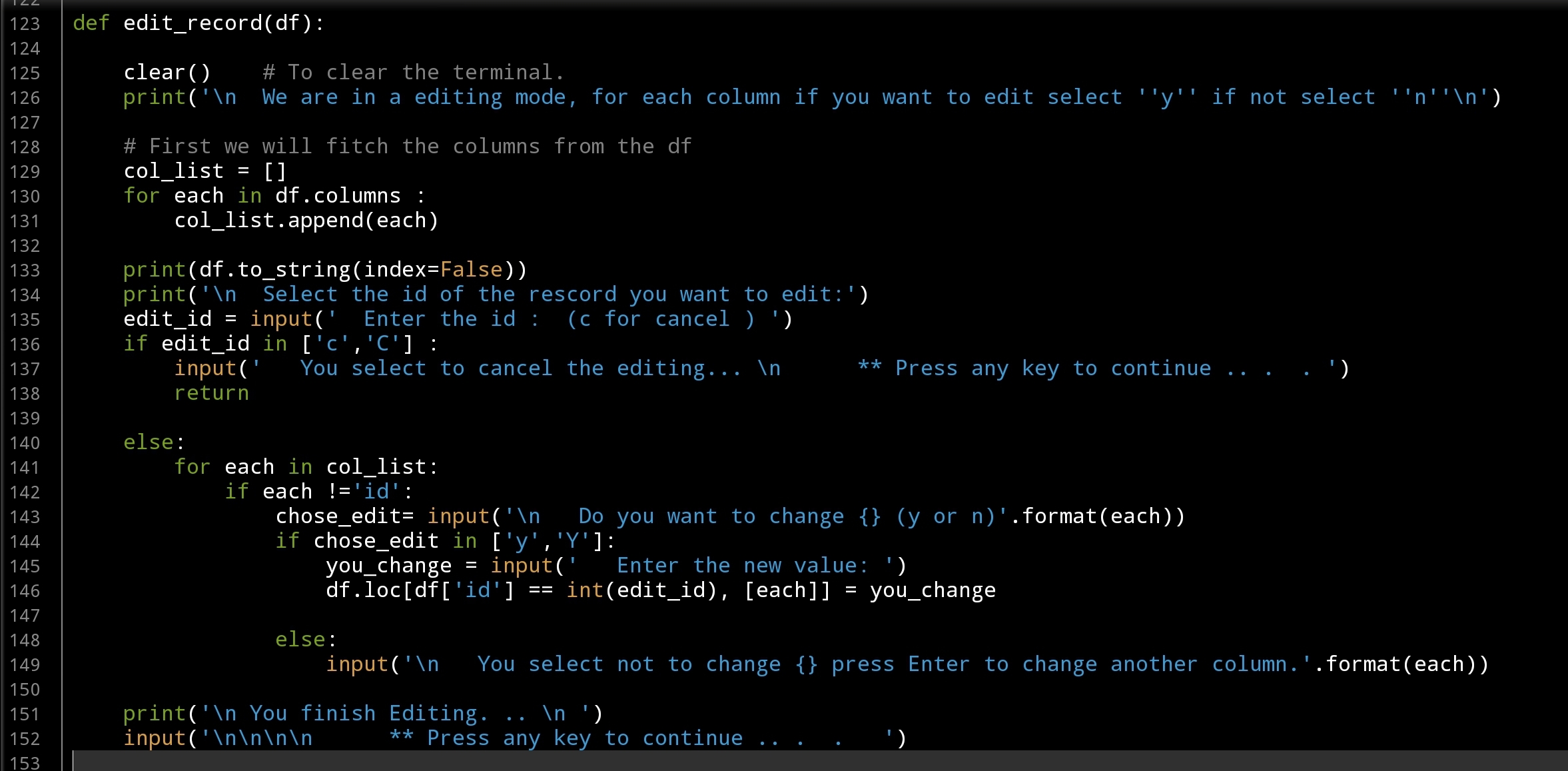The height and width of the screenshot is (771, 1568).
Task: Click the False keyword in to_string call
Action: 471,270
